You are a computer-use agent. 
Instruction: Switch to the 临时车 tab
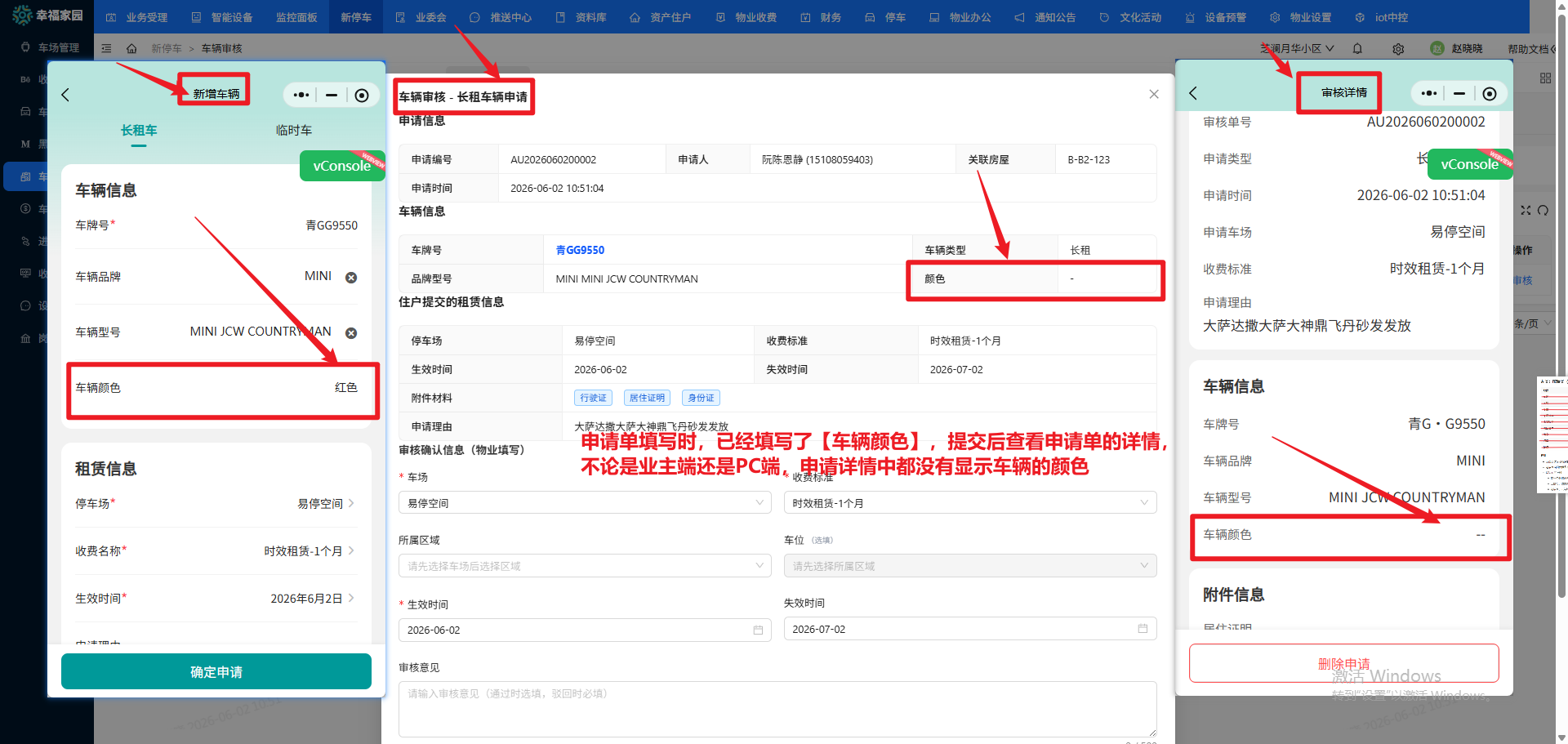pyautogui.click(x=294, y=131)
